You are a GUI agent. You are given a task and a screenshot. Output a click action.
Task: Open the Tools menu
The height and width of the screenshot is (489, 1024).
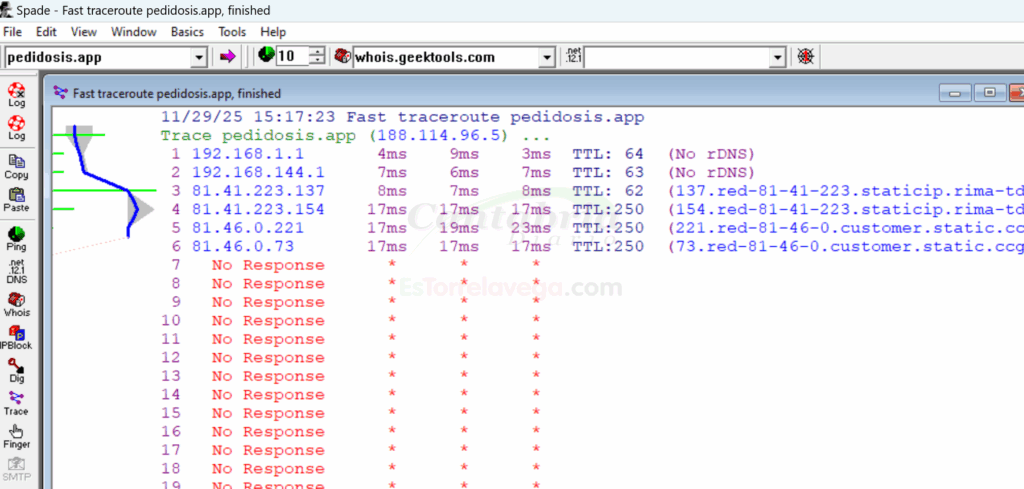[x=232, y=32]
